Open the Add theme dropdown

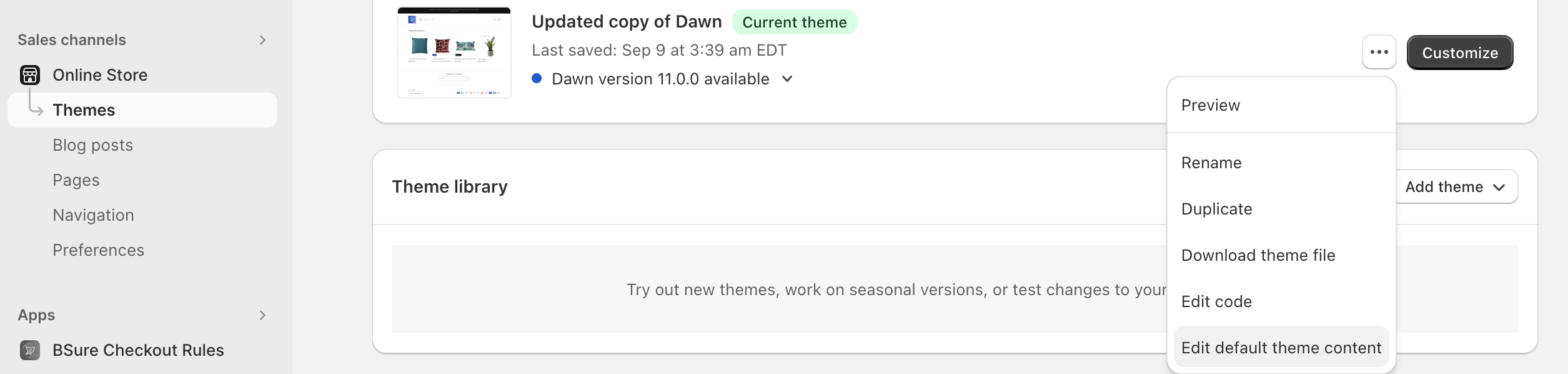(1456, 186)
